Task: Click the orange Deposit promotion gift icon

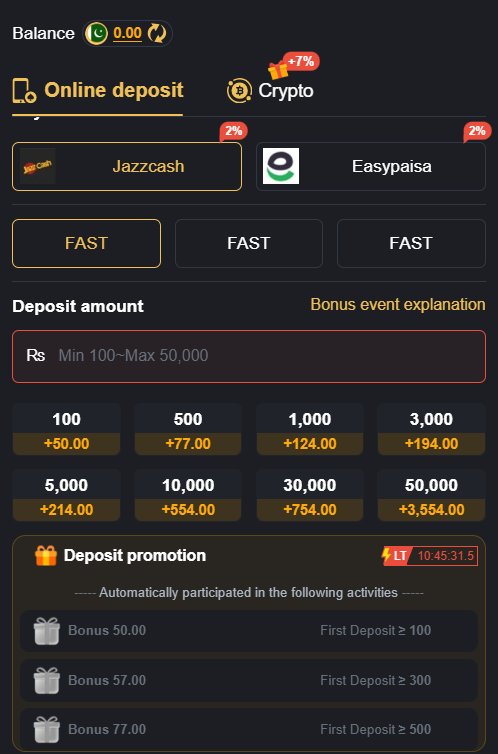Action: tap(46, 555)
